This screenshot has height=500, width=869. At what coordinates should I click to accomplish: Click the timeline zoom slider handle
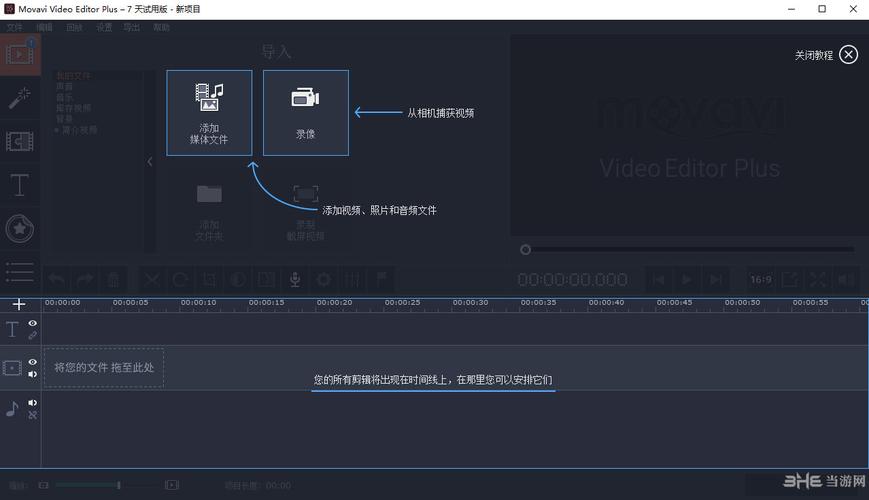pos(119,485)
